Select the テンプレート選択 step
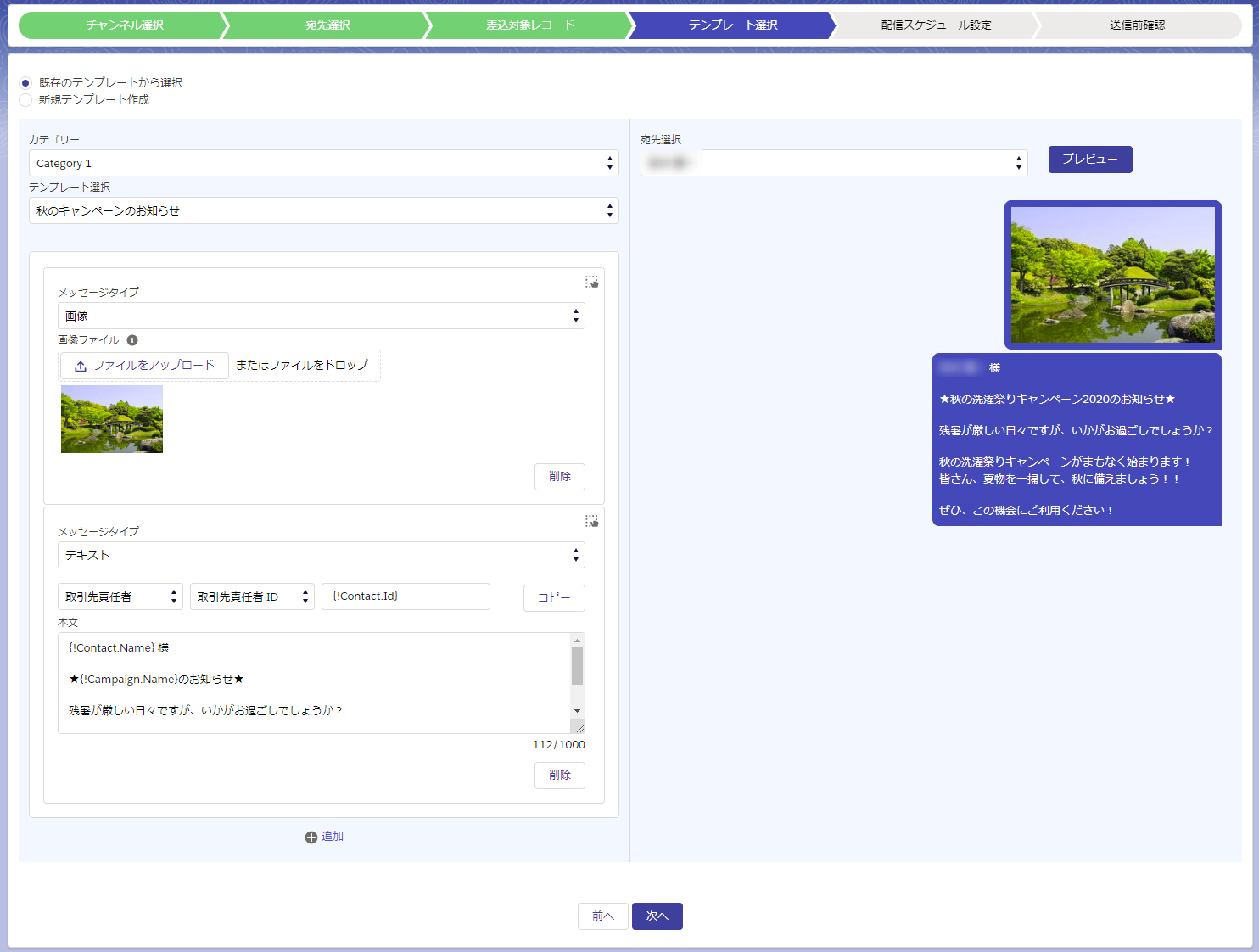The width and height of the screenshot is (1259, 952). coord(733,25)
